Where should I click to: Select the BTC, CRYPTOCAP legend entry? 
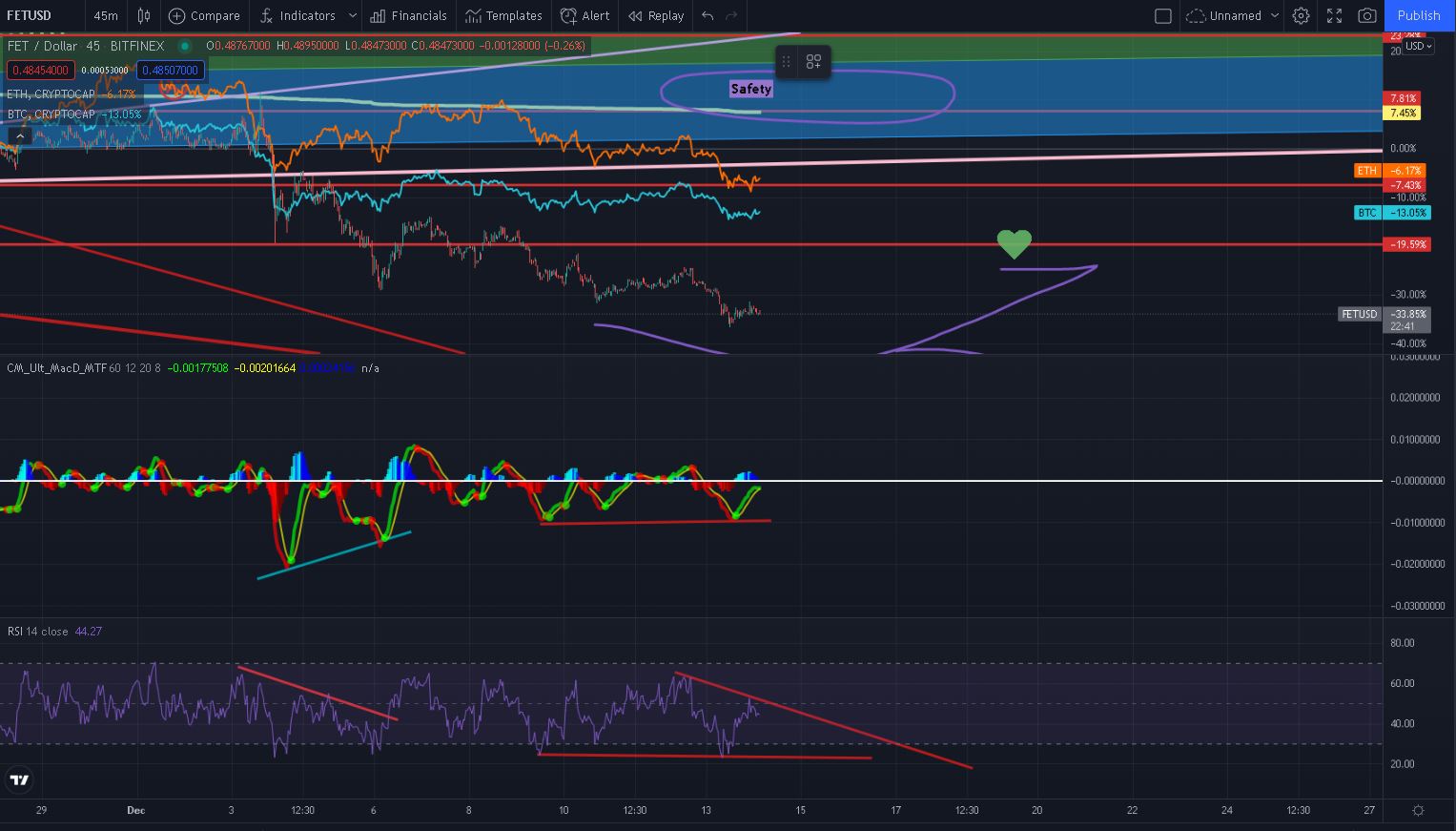(x=51, y=114)
